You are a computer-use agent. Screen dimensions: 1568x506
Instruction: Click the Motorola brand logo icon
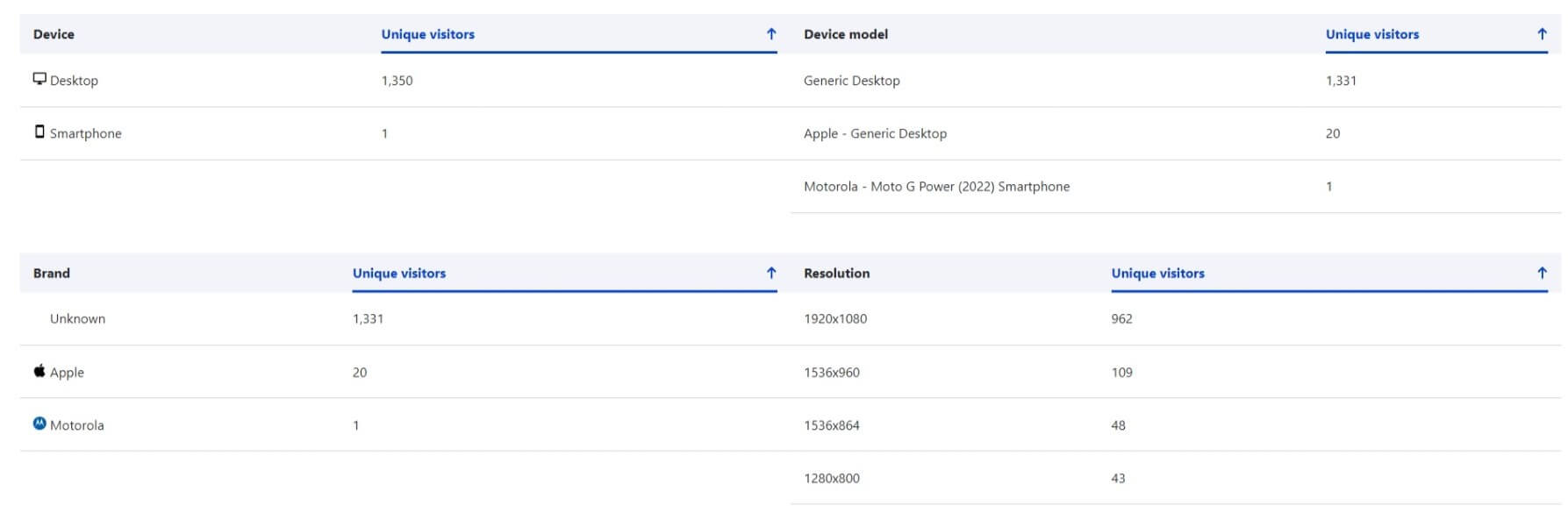click(39, 424)
